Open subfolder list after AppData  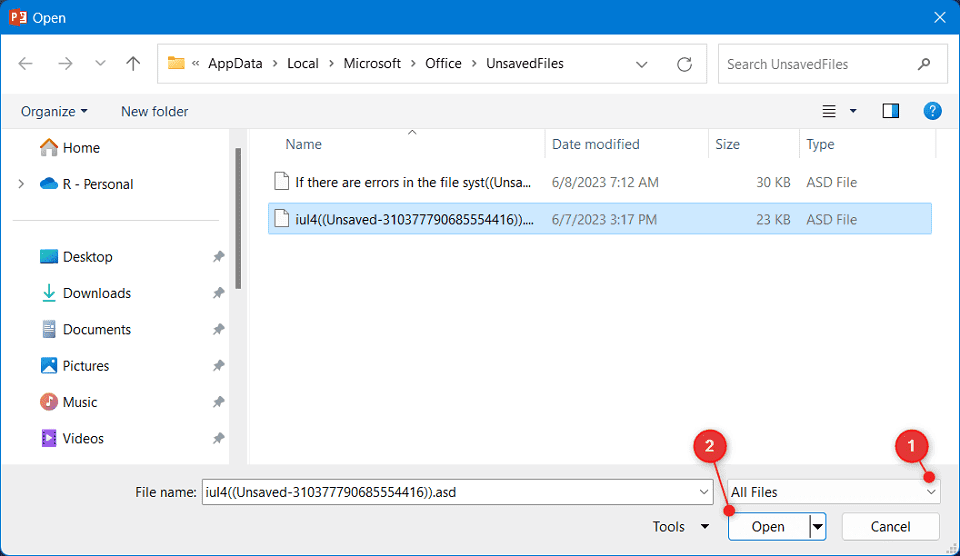pyautogui.click(x=275, y=64)
